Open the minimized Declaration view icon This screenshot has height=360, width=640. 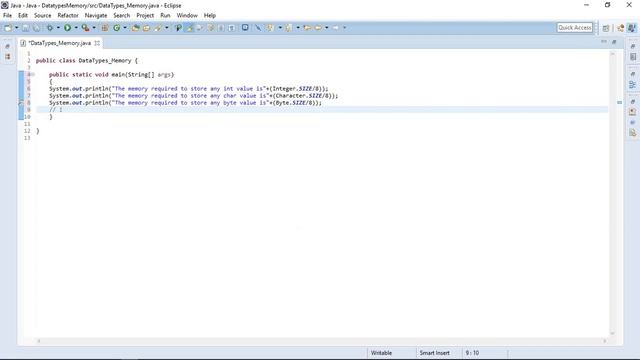[x=633, y=133]
